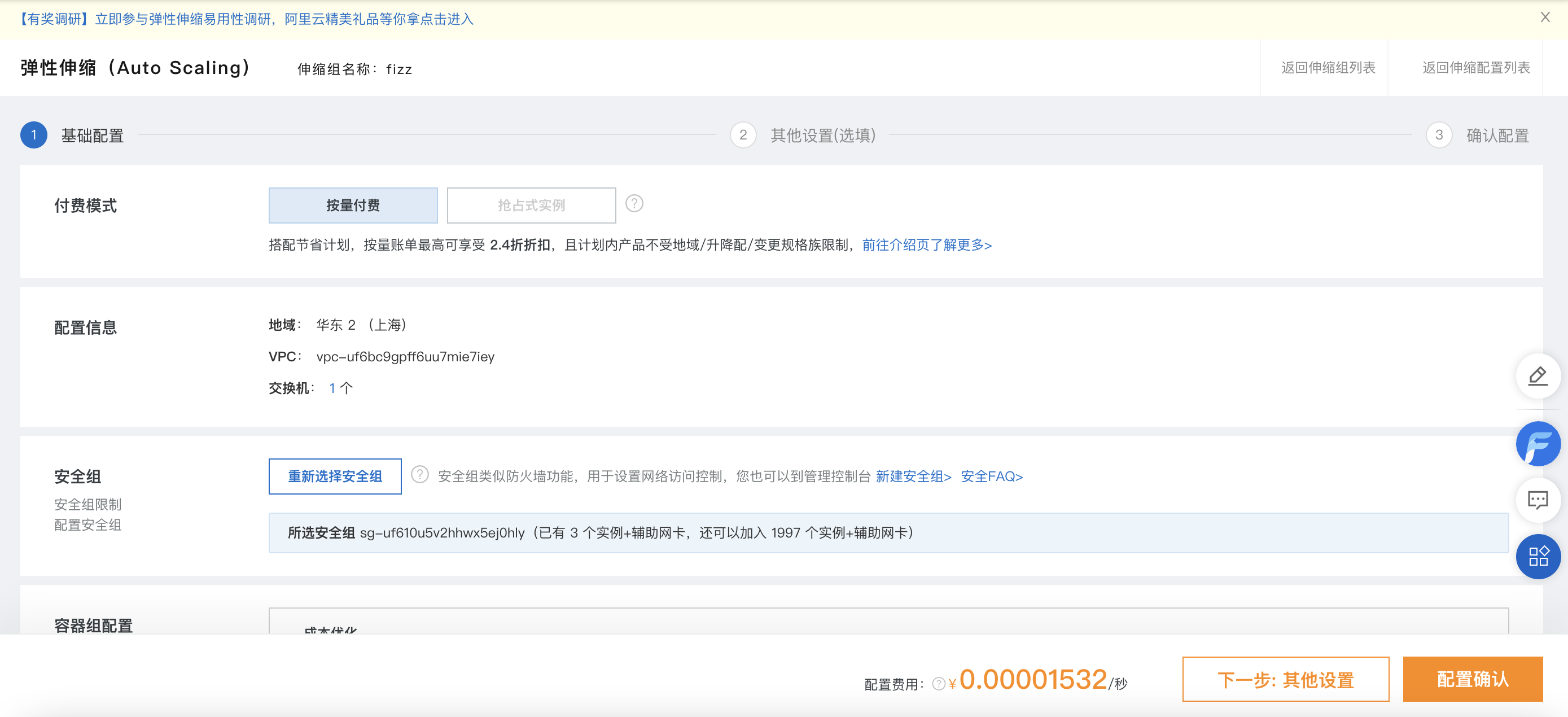The width and height of the screenshot is (1568, 717).
Task: Click 返回伸缩组列表 link
Action: 1328,68
